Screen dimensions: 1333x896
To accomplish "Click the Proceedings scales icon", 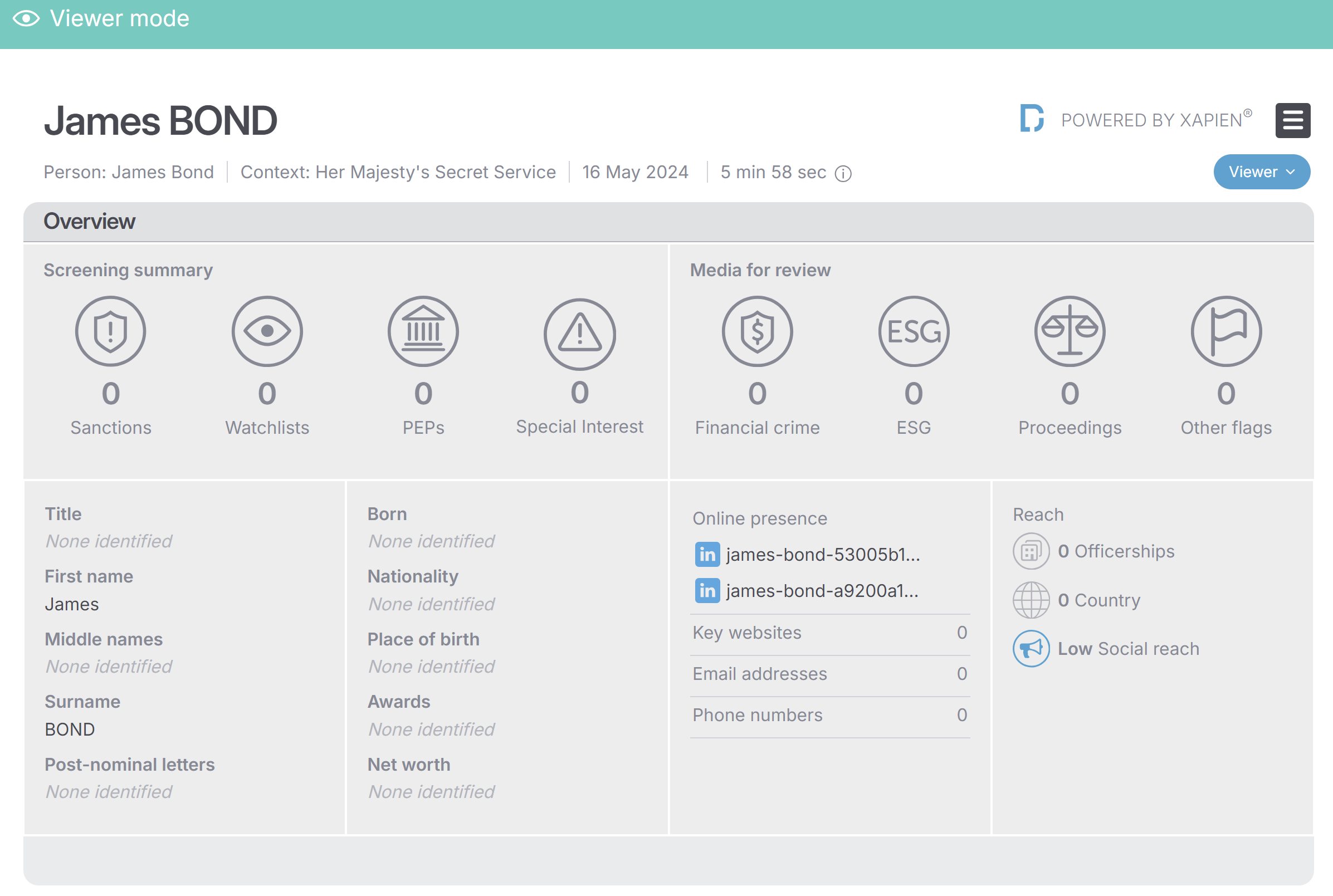I will click(1070, 331).
